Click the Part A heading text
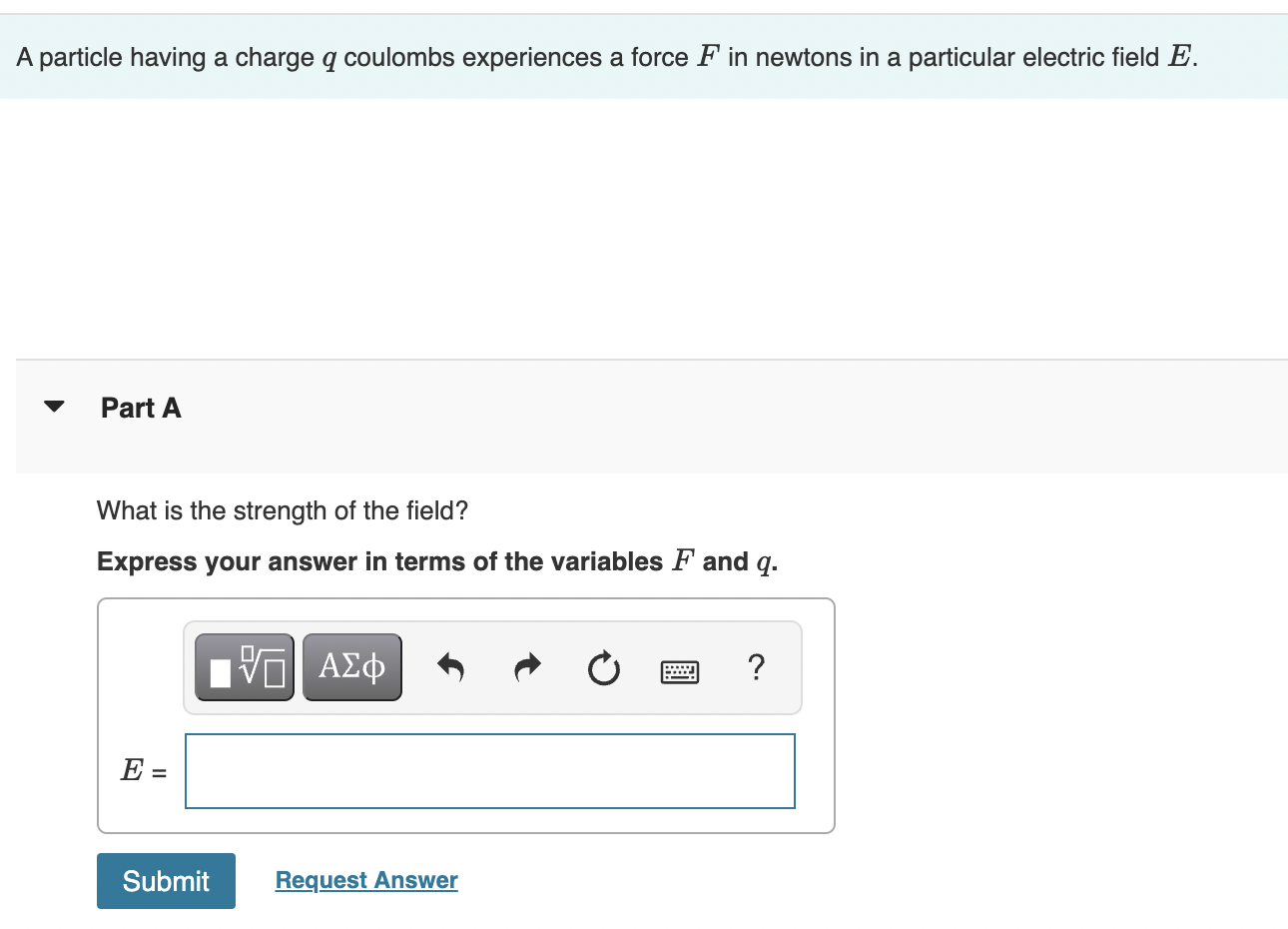Screen dimensions: 1288x929 140,408
